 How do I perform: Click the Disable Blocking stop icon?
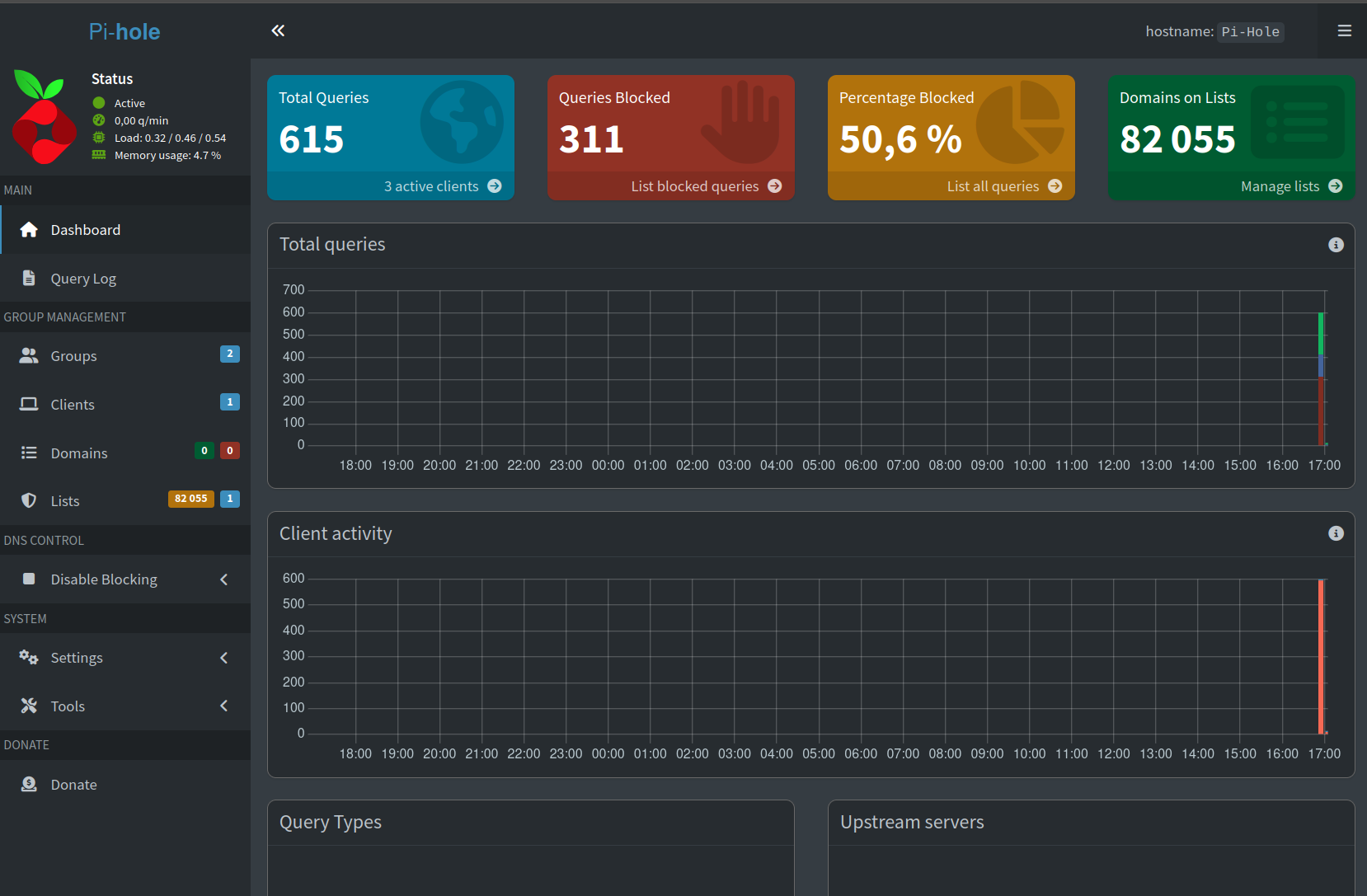coord(29,579)
